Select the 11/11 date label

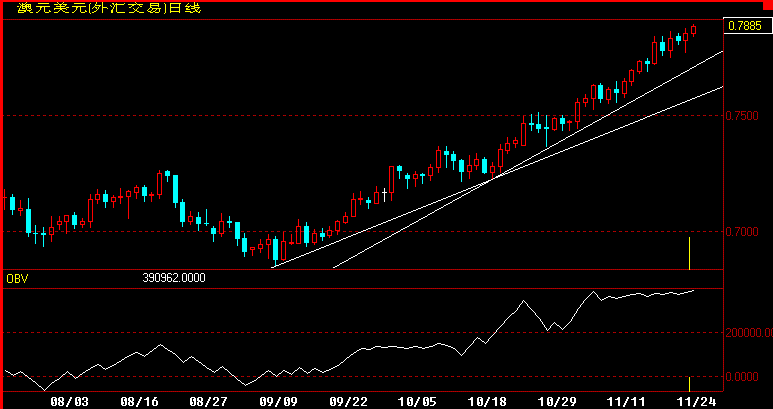pos(627,402)
